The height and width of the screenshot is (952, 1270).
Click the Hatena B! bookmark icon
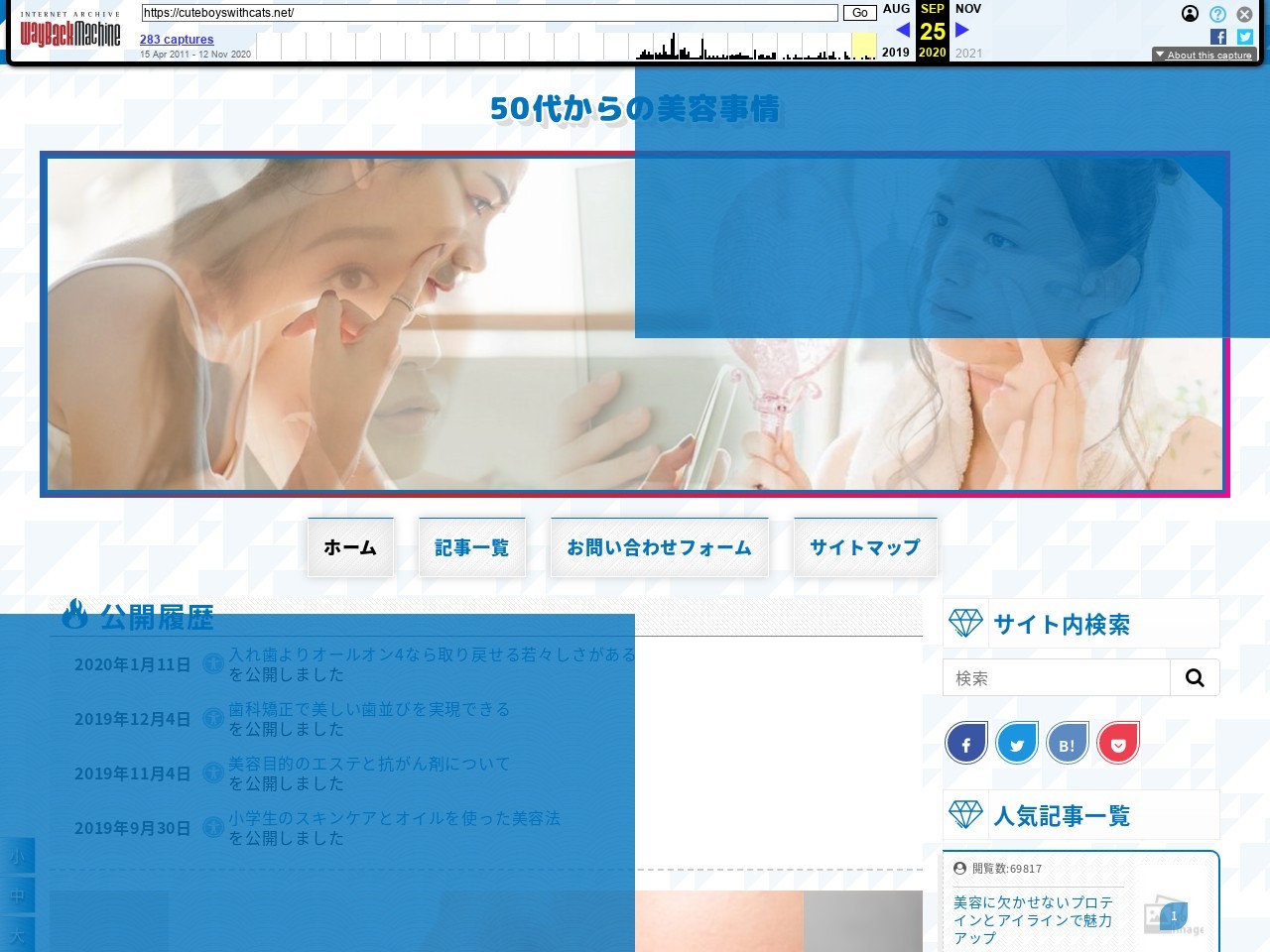coord(1067,744)
